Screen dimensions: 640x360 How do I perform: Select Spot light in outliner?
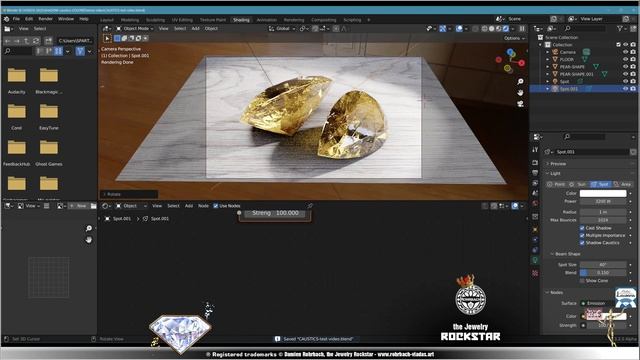(564, 81)
